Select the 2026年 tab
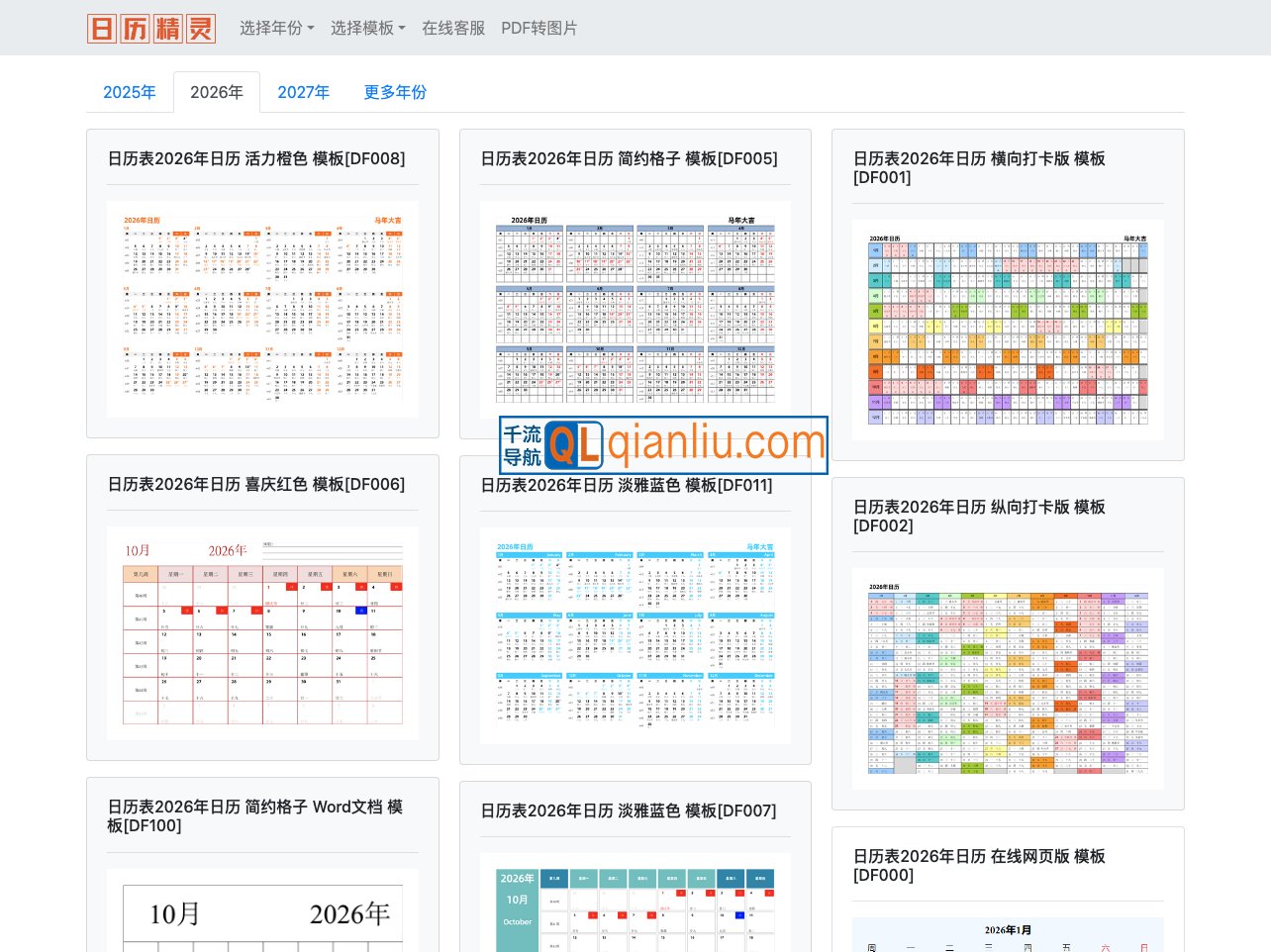The width and height of the screenshot is (1271, 952). pyautogui.click(x=217, y=92)
